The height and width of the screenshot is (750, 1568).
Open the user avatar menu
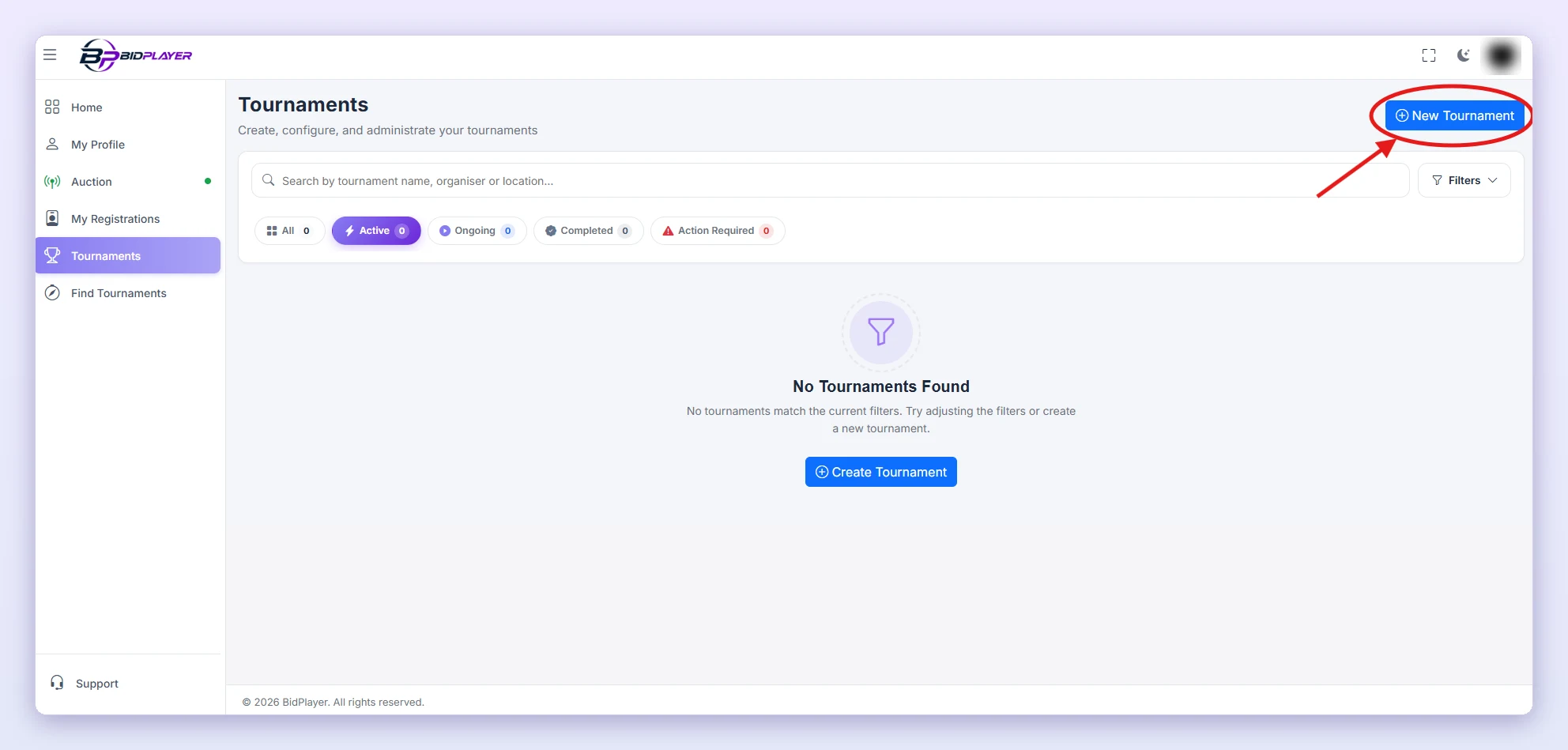point(1501,55)
